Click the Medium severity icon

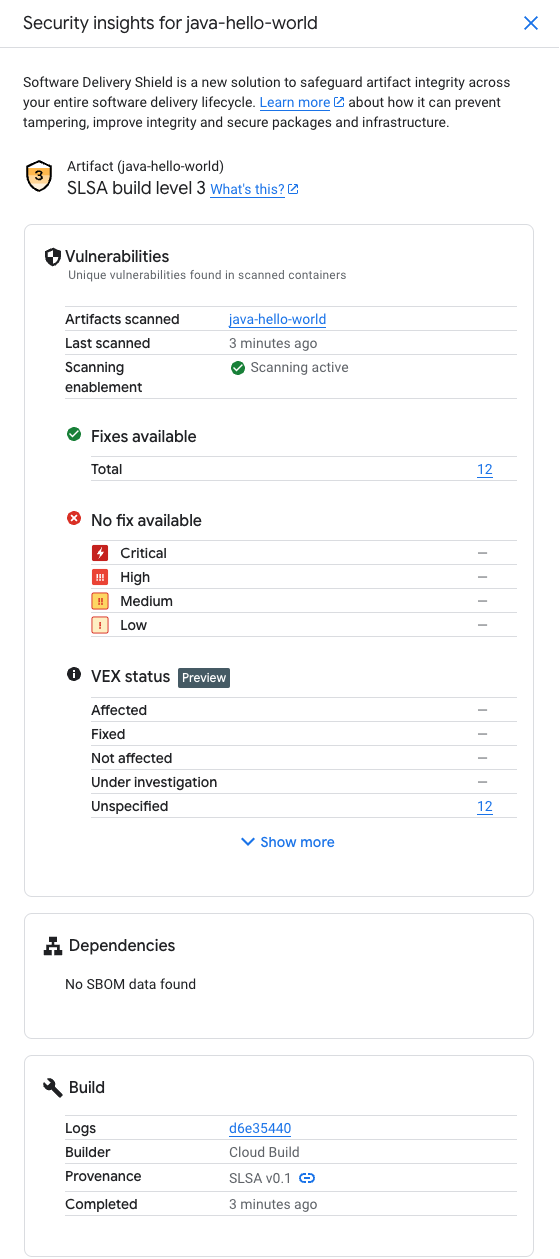coord(100,601)
